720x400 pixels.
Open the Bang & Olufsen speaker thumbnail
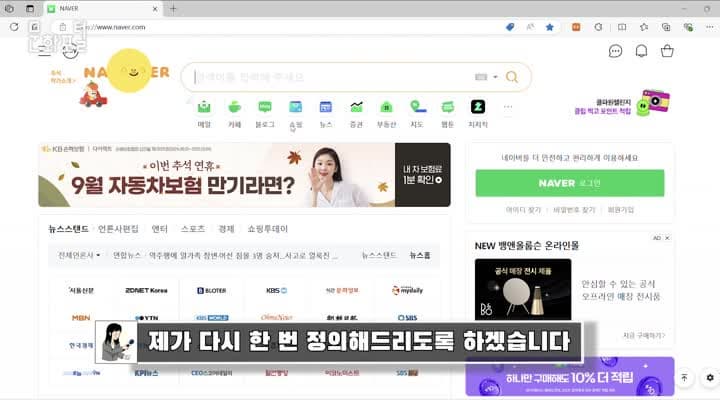tap(523, 289)
